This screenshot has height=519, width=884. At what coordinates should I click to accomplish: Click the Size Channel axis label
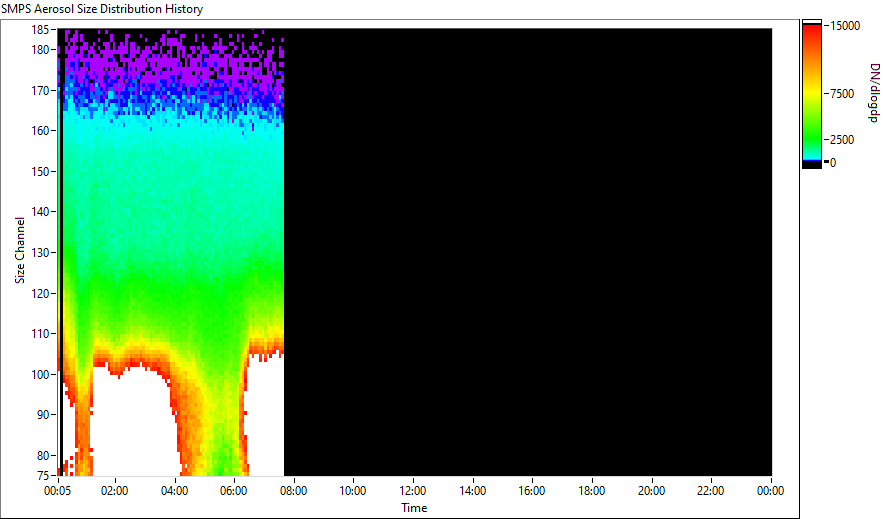20,250
